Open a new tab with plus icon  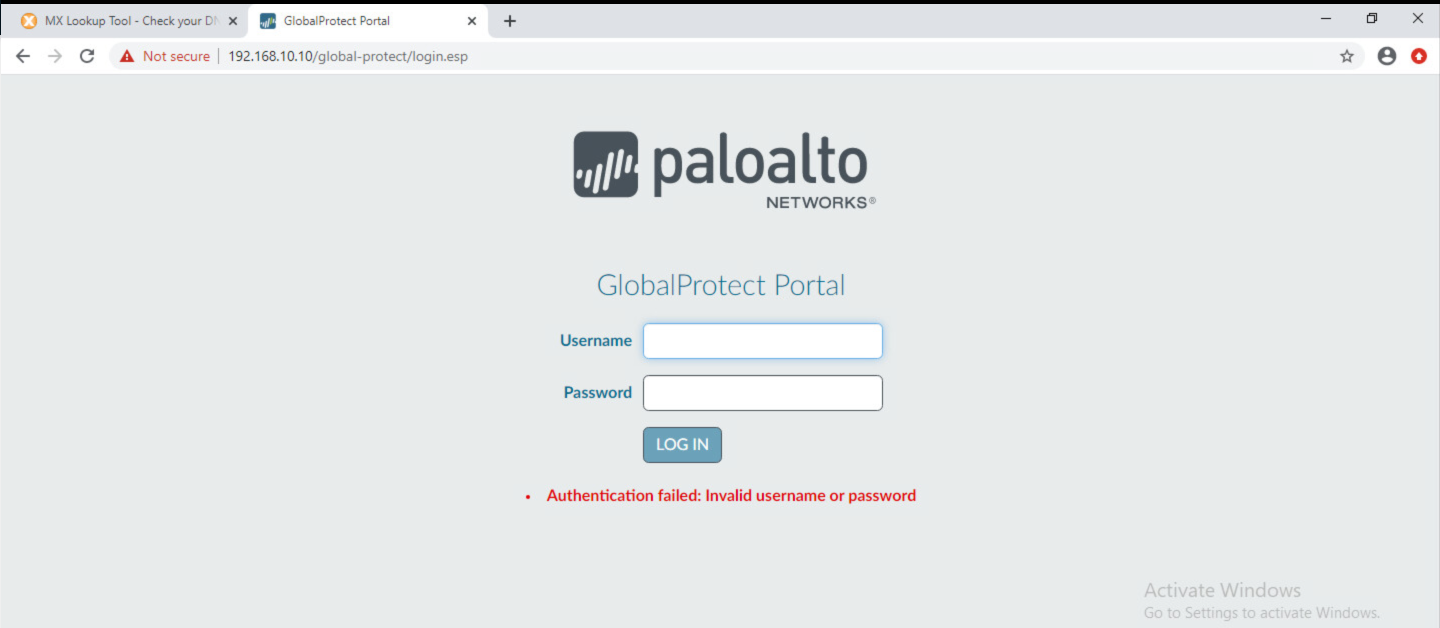[x=510, y=21]
